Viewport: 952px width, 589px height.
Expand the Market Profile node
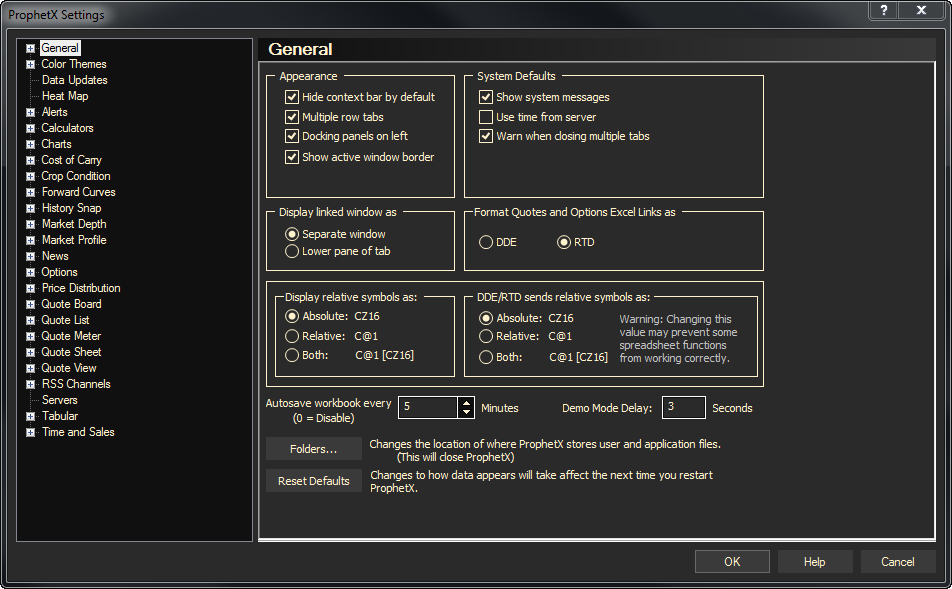click(30, 240)
